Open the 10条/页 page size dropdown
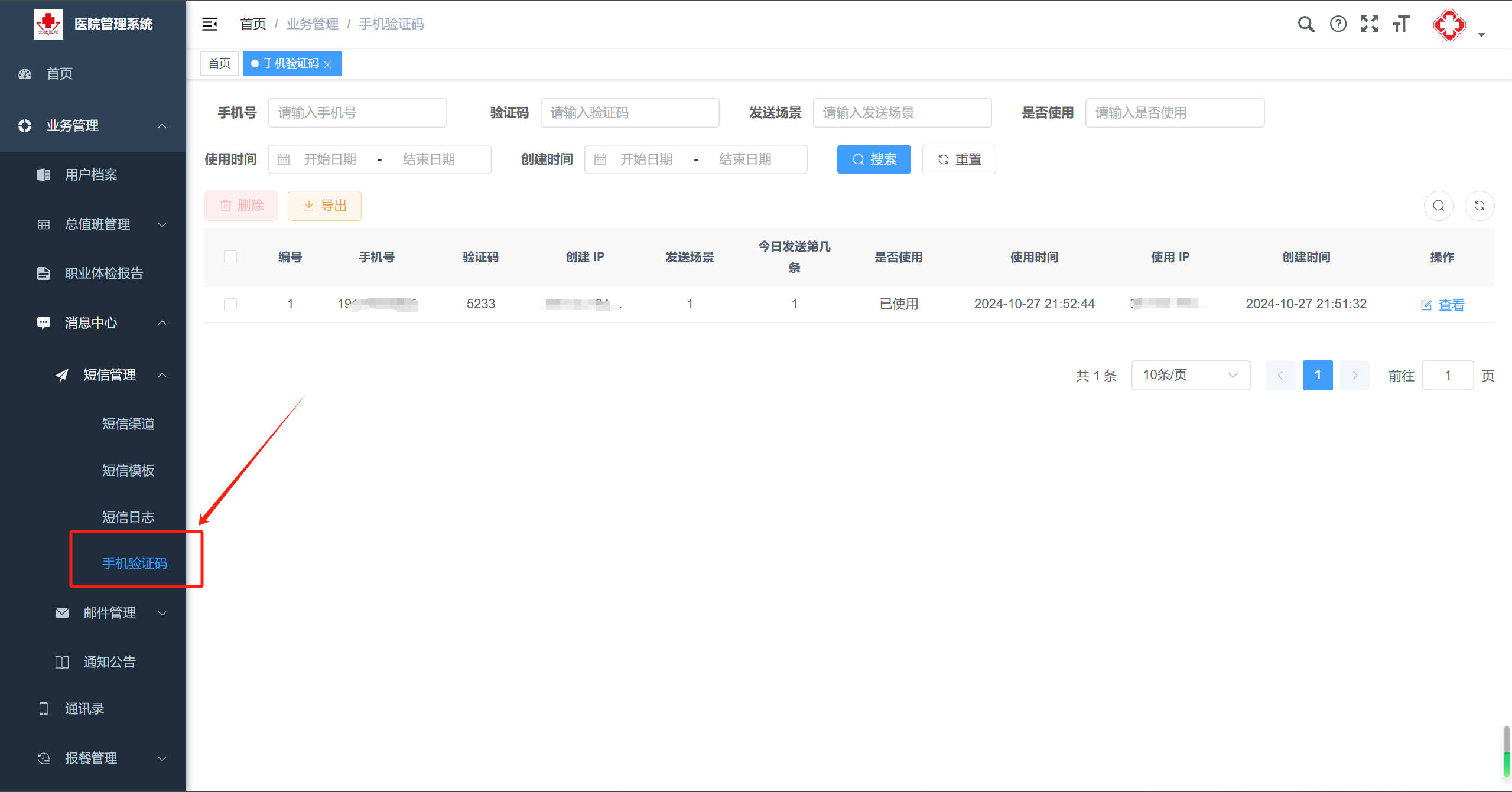 1190,375
